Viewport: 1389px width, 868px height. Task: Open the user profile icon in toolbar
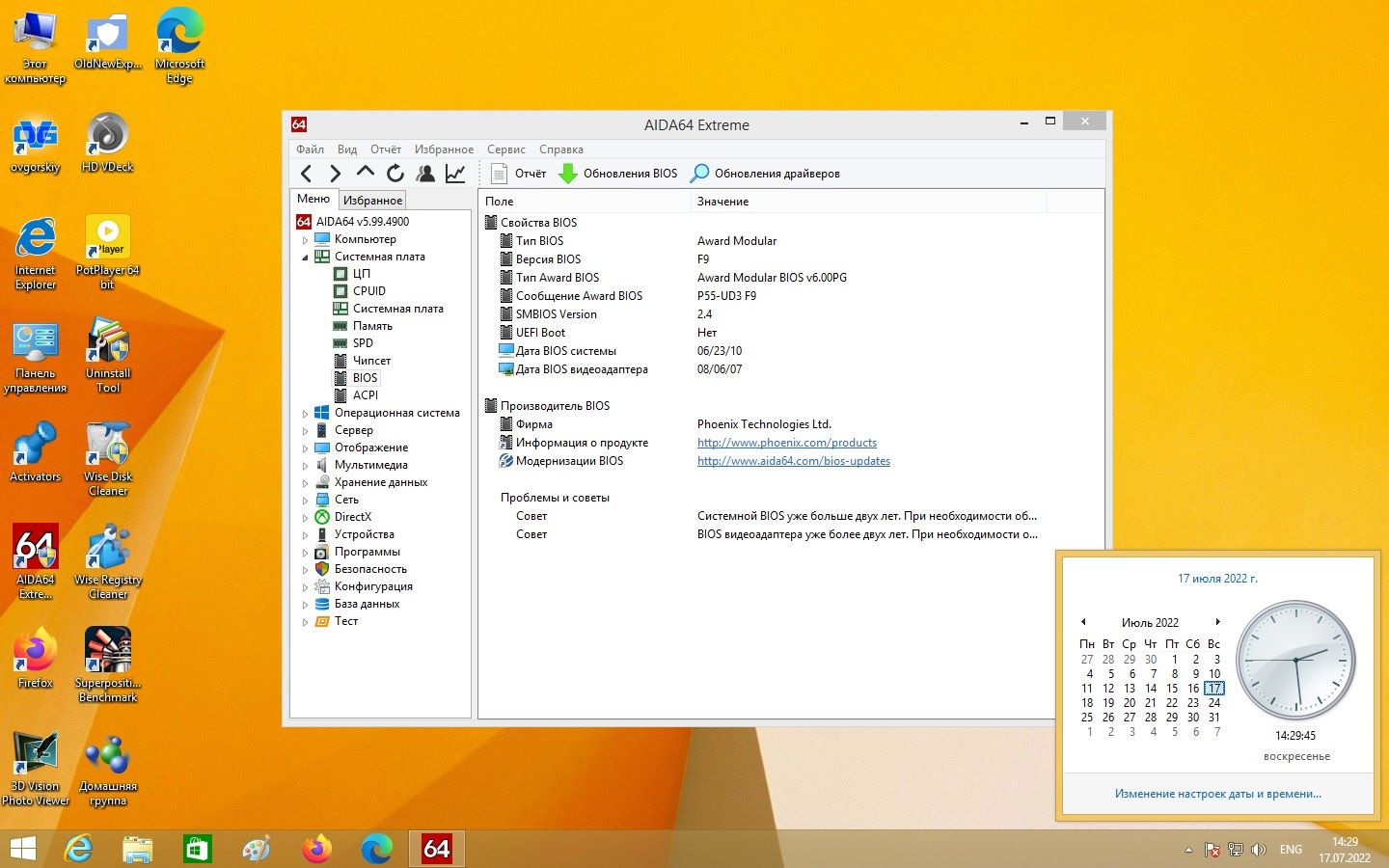[425, 174]
